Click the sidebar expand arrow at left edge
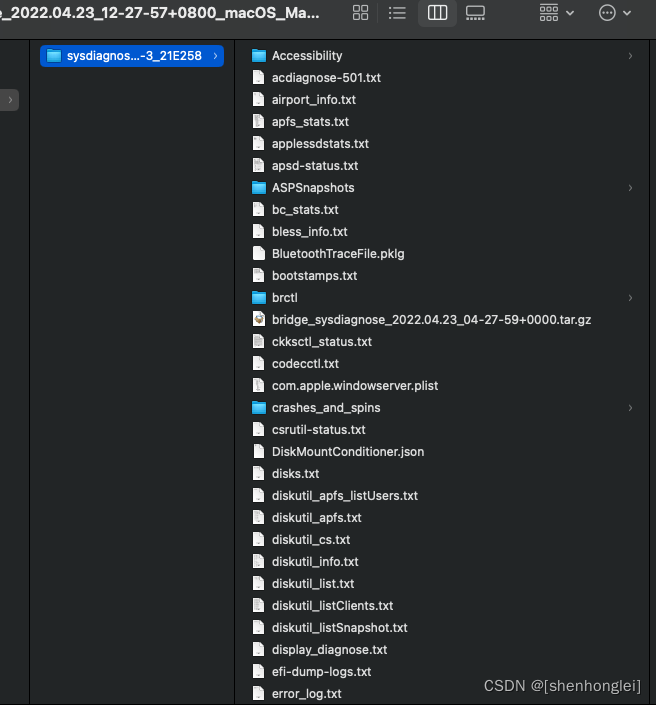The image size is (656, 705). pyautogui.click(x=9, y=100)
